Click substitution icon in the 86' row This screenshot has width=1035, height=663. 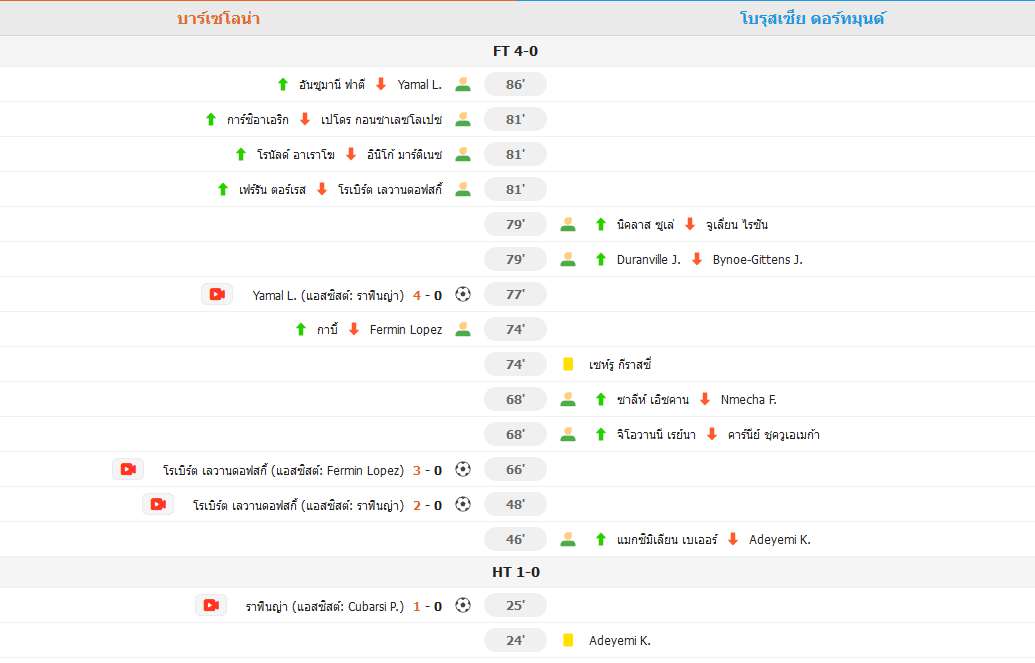[463, 85]
